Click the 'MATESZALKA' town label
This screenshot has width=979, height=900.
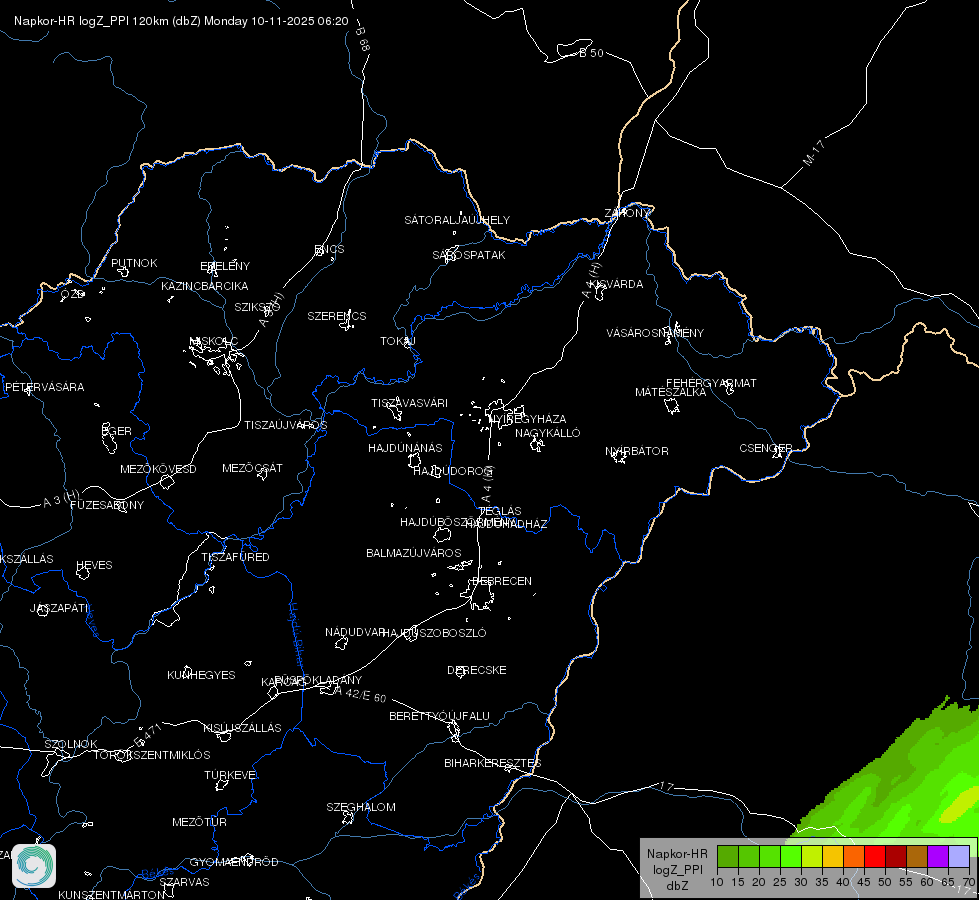click(671, 392)
